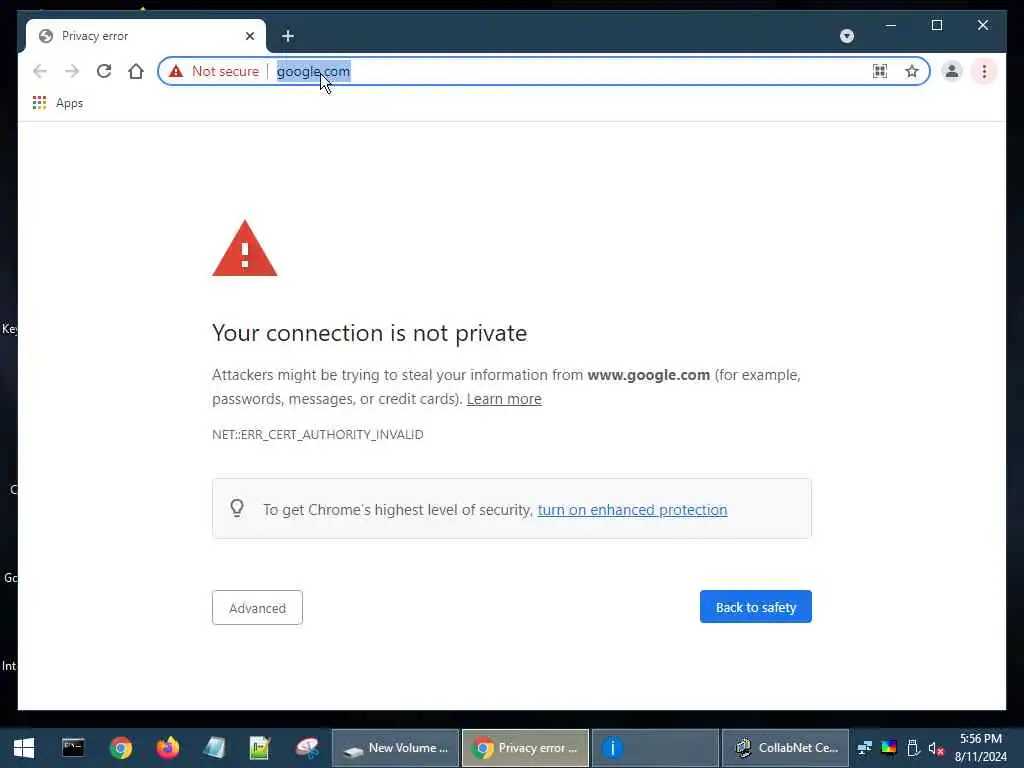Click turn on enhanced protection link
The height and width of the screenshot is (768, 1024).
click(632, 510)
